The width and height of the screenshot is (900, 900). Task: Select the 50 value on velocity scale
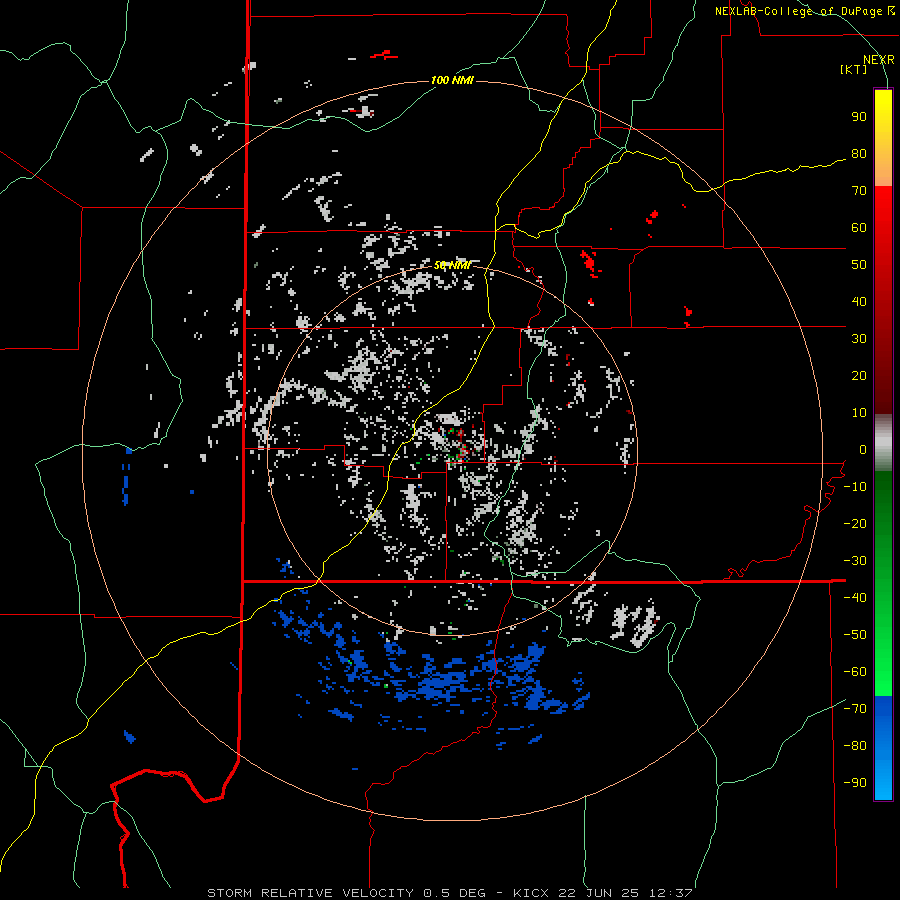pos(859,265)
